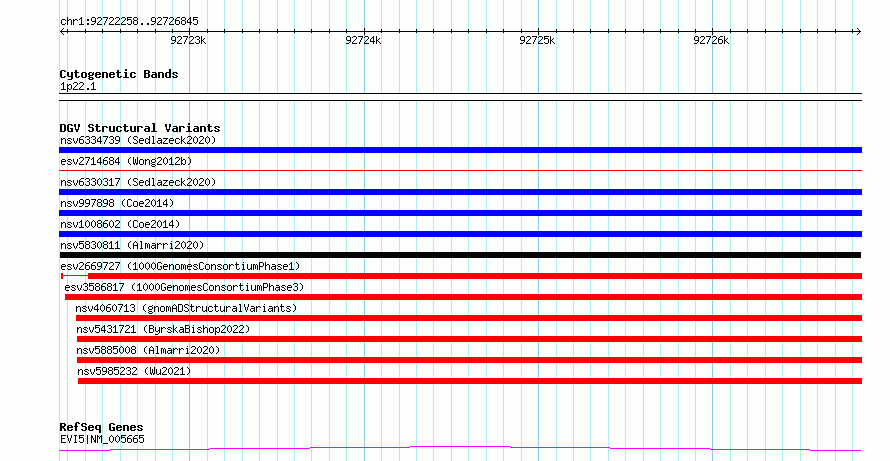Open the esv2714684 (Wong2012b) variant label
The height and width of the screenshot is (461, 890).
click(x=126, y=161)
